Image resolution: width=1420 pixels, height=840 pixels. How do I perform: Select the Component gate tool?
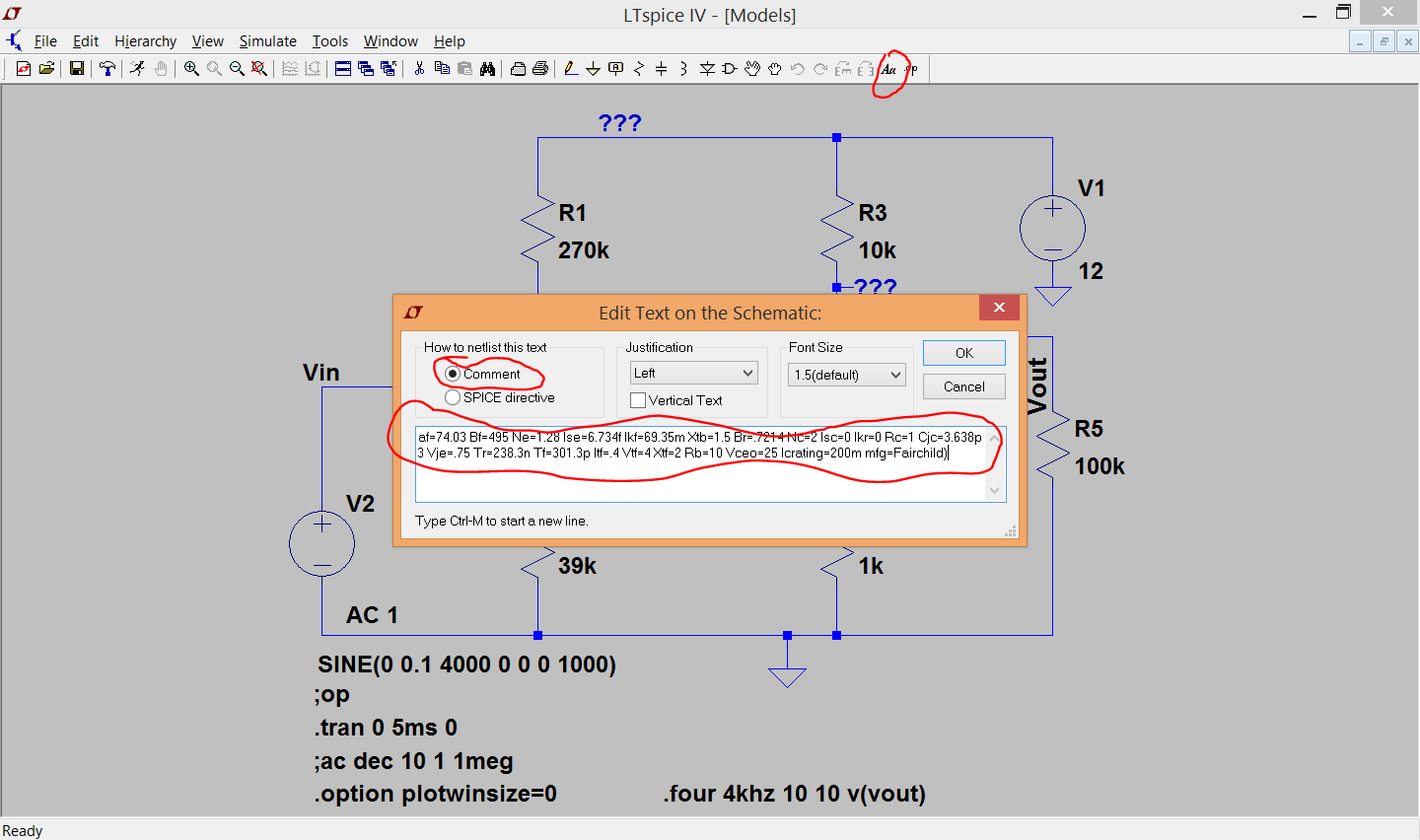coord(730,69)
